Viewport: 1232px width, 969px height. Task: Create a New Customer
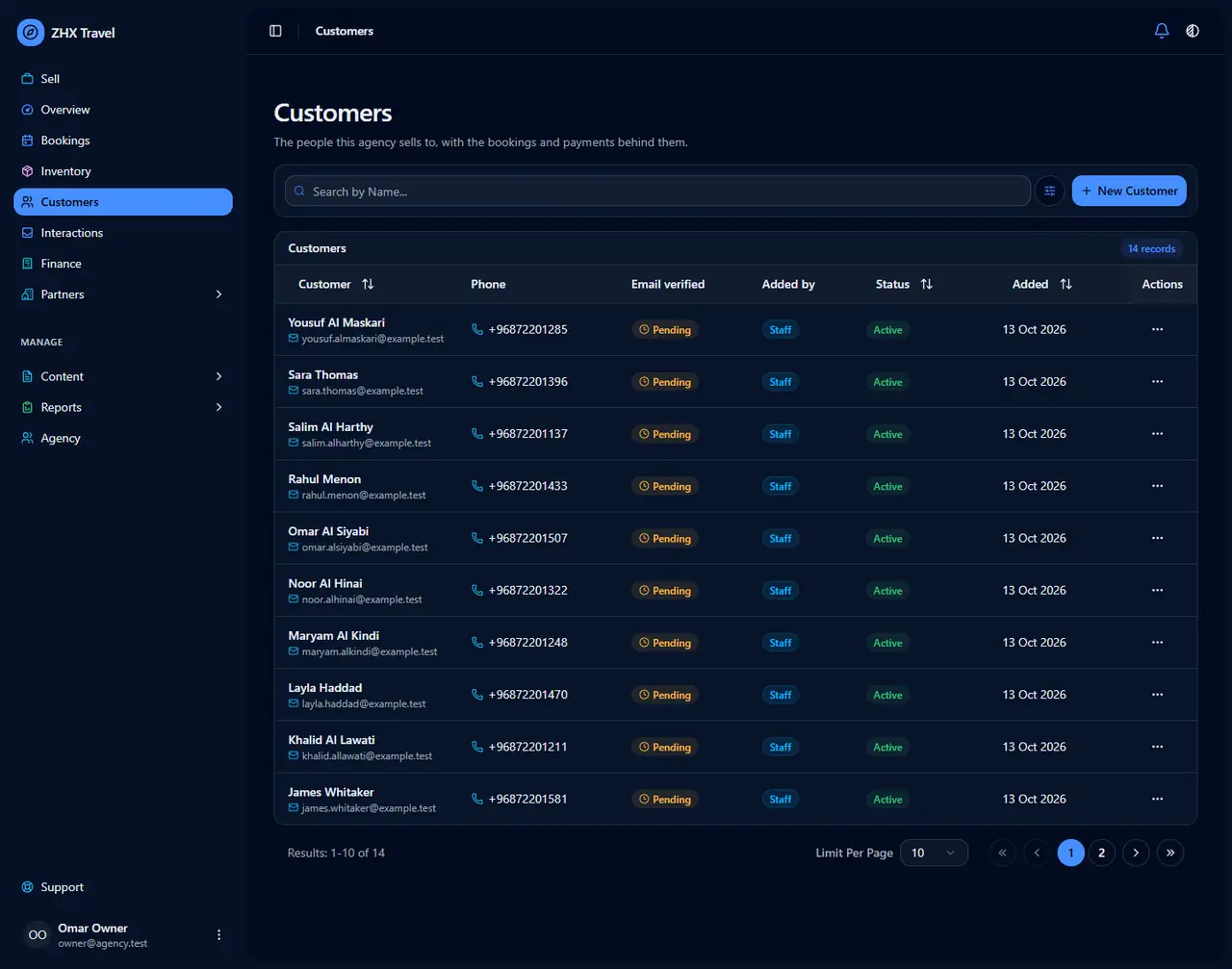point(1129,191)
